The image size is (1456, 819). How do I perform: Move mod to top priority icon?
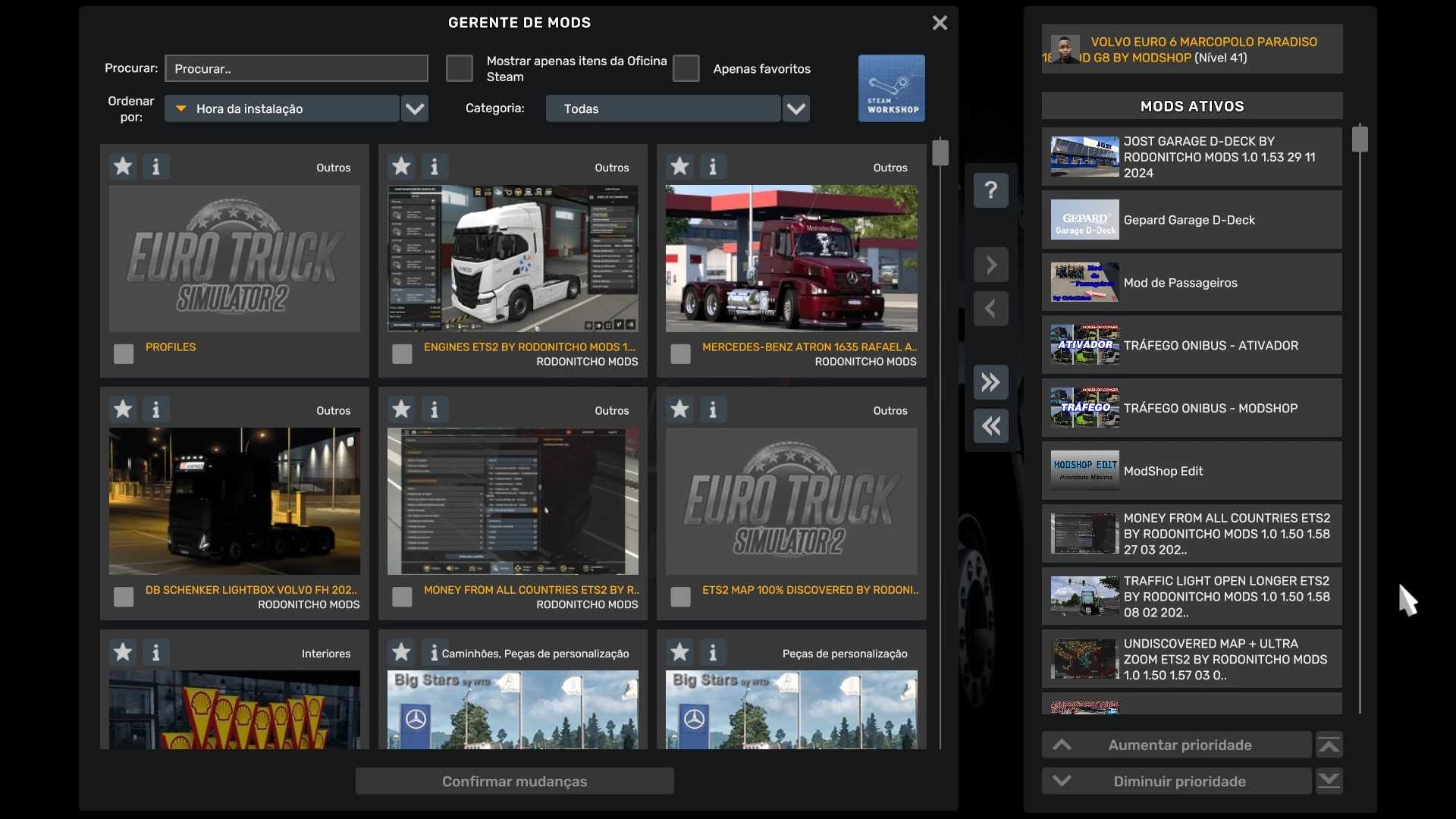tap(1329, 745)
